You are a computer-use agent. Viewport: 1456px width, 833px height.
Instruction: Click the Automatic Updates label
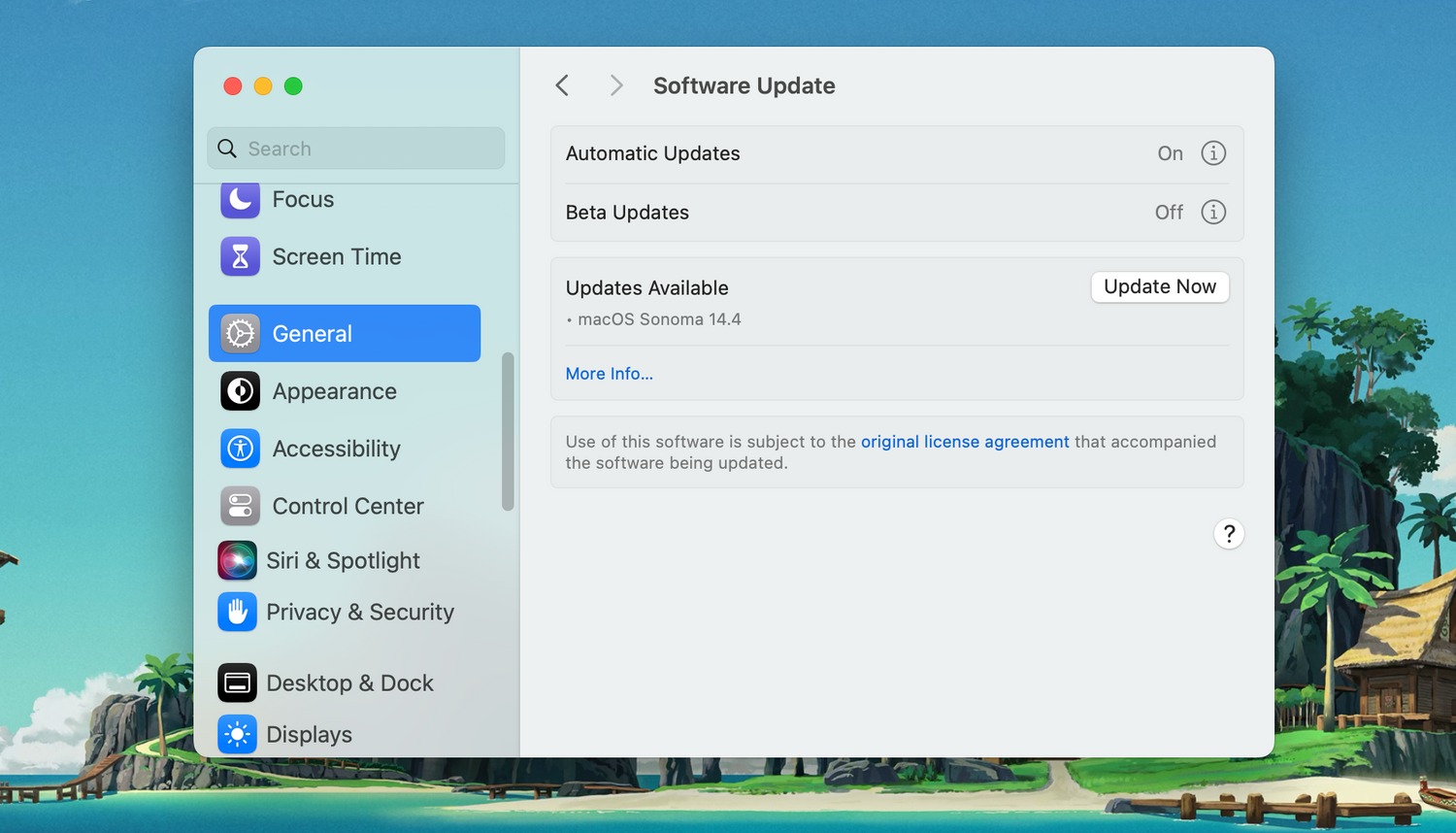coord(653,153)
